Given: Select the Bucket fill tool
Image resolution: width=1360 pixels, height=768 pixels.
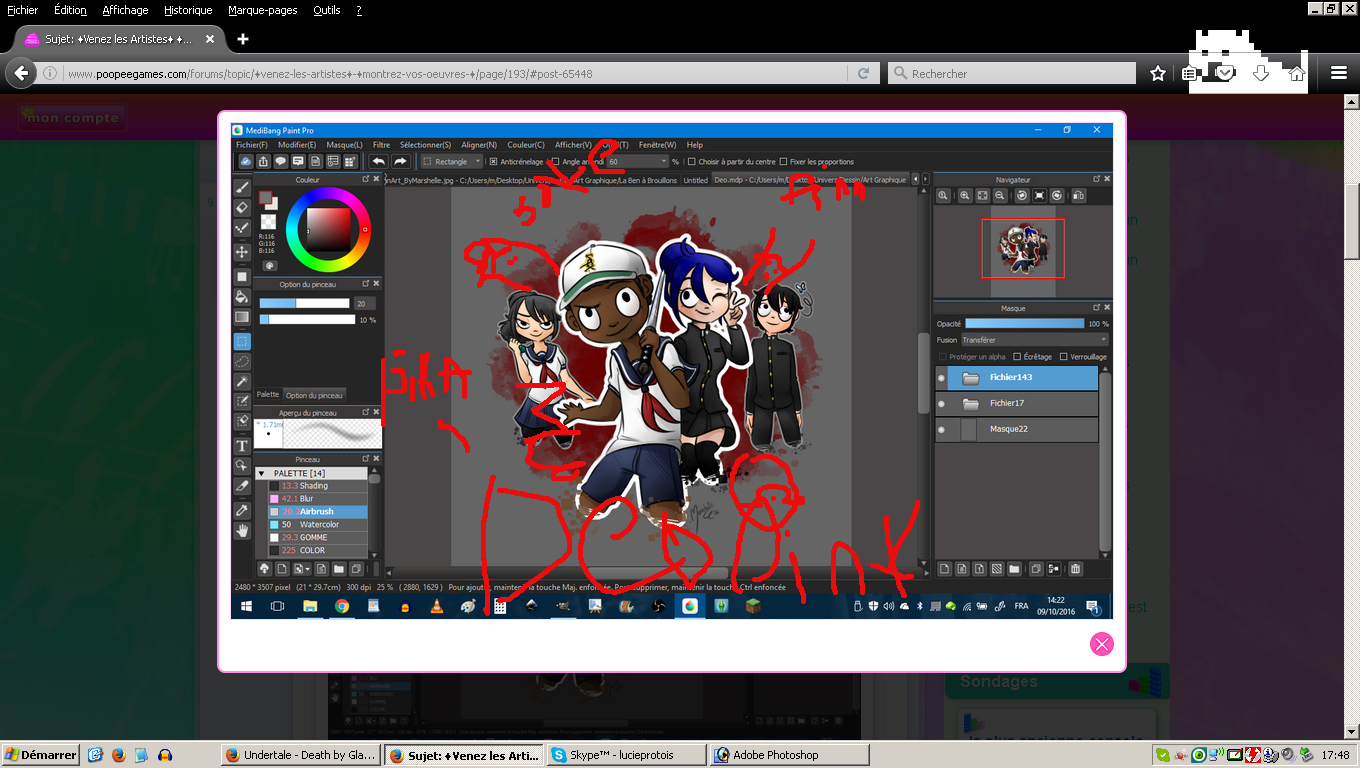Looking at the screenshot, I should point(242,297).
